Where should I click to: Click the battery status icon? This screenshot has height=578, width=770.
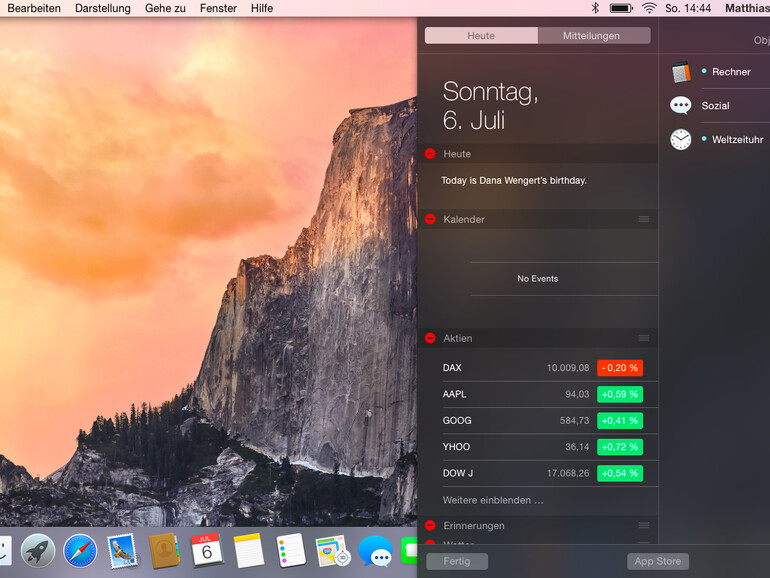(621, 8)
